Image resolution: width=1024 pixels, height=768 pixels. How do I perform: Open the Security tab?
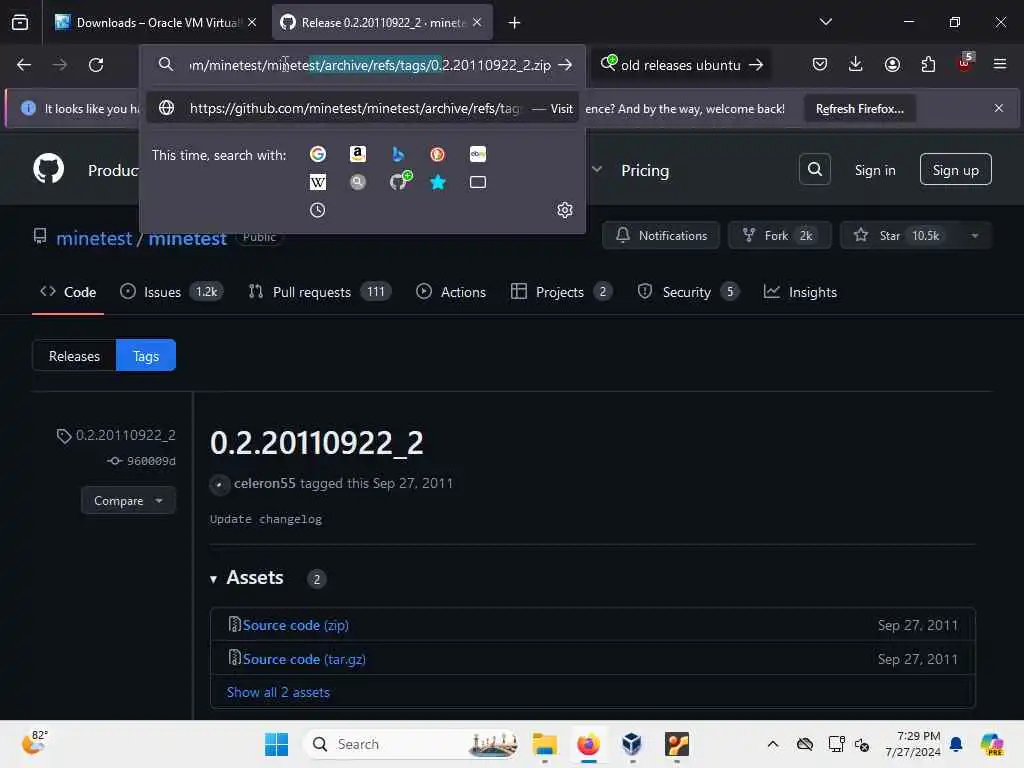point(688,292)
